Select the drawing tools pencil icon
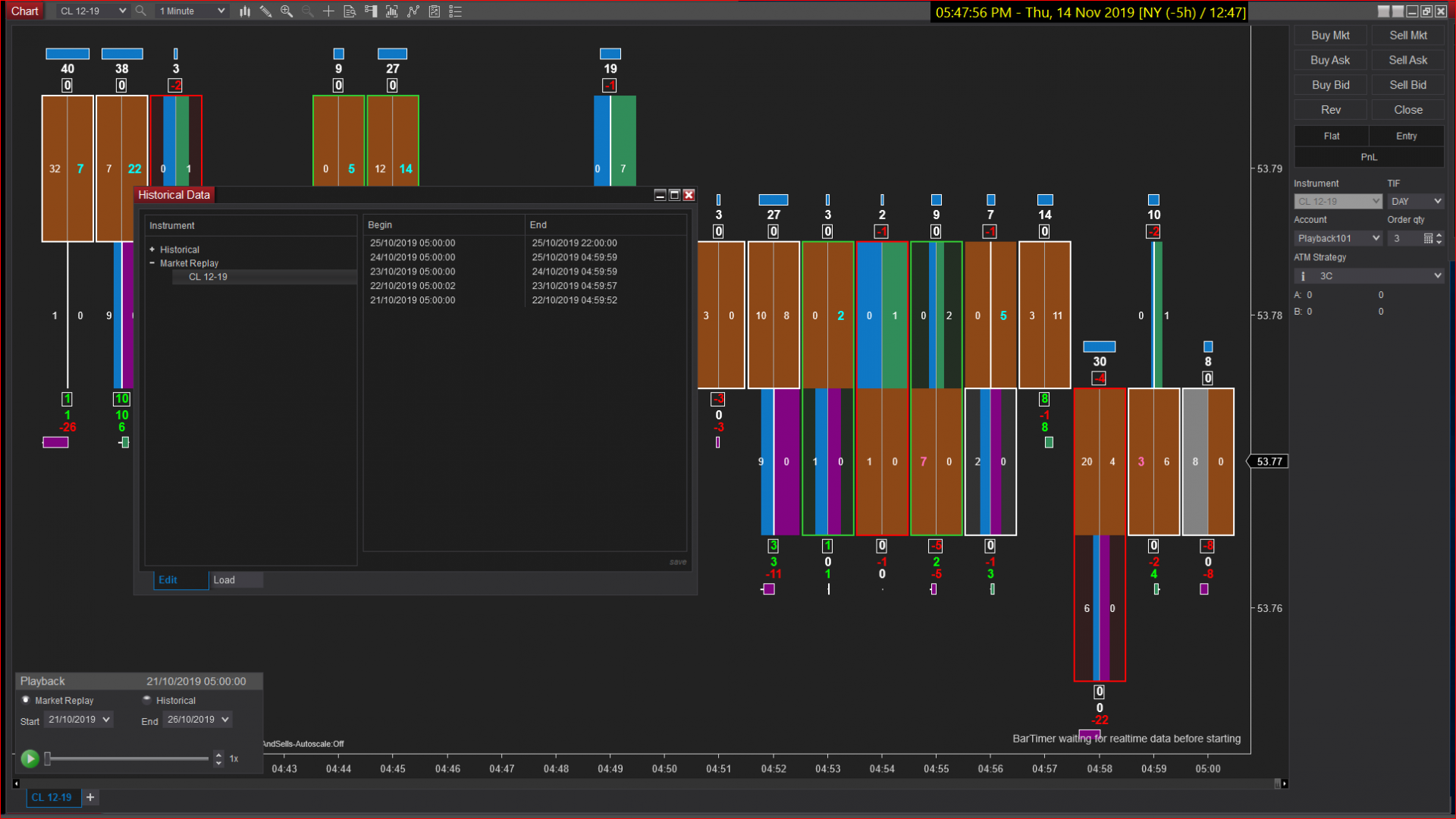Viewport: 1456px width, 819px height. (265, 11)
